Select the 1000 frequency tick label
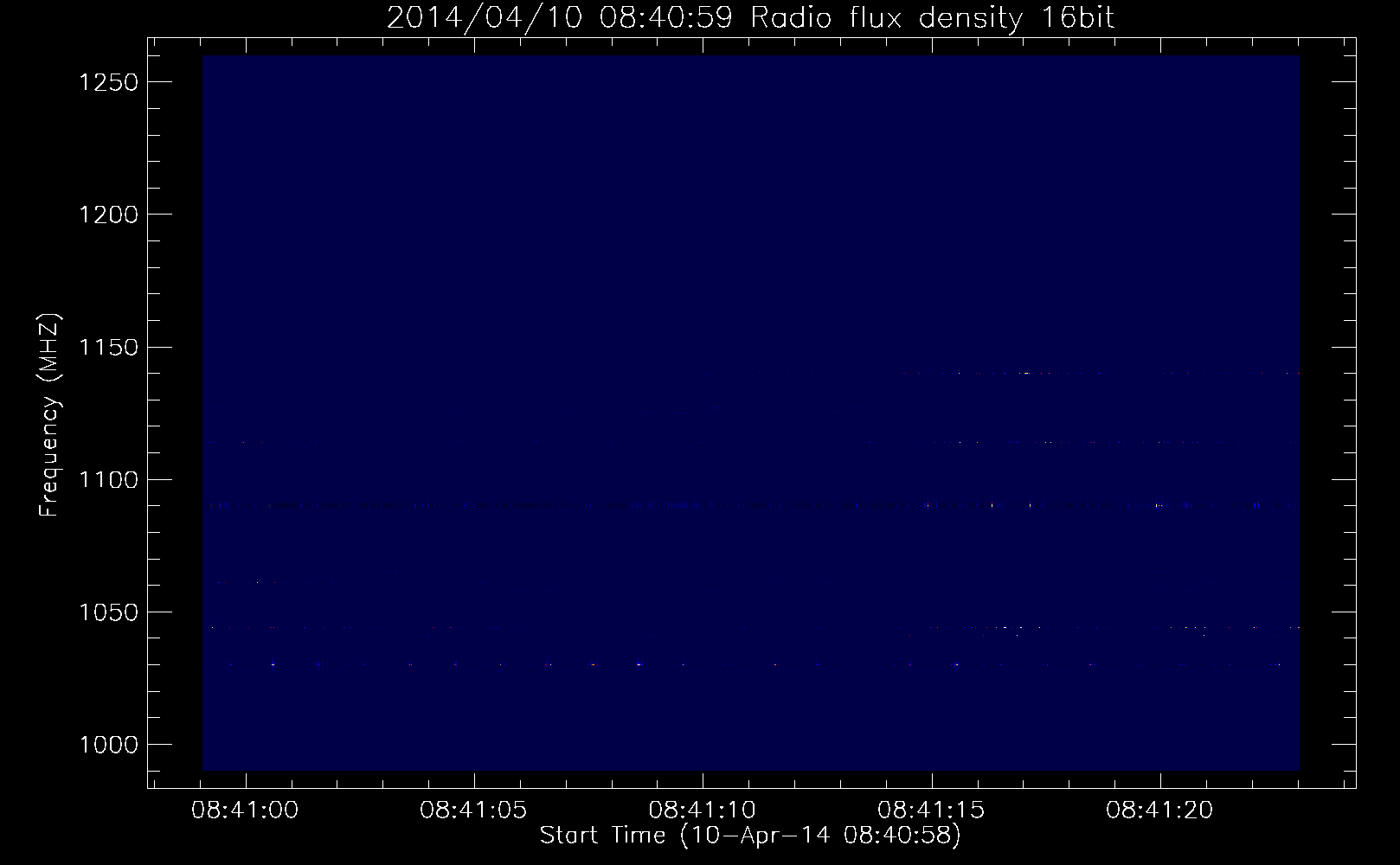 (x=109, y=745)
